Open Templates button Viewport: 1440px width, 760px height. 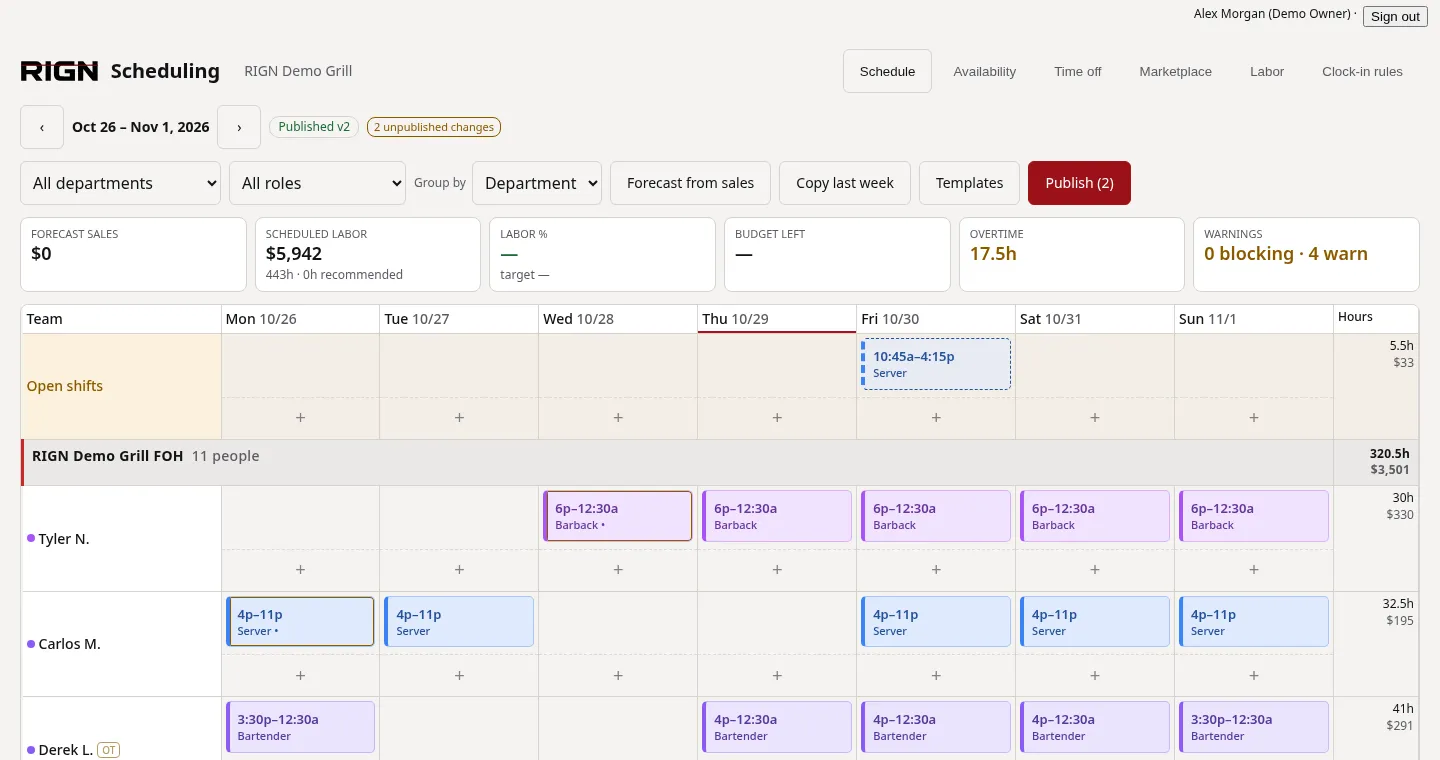969,183
